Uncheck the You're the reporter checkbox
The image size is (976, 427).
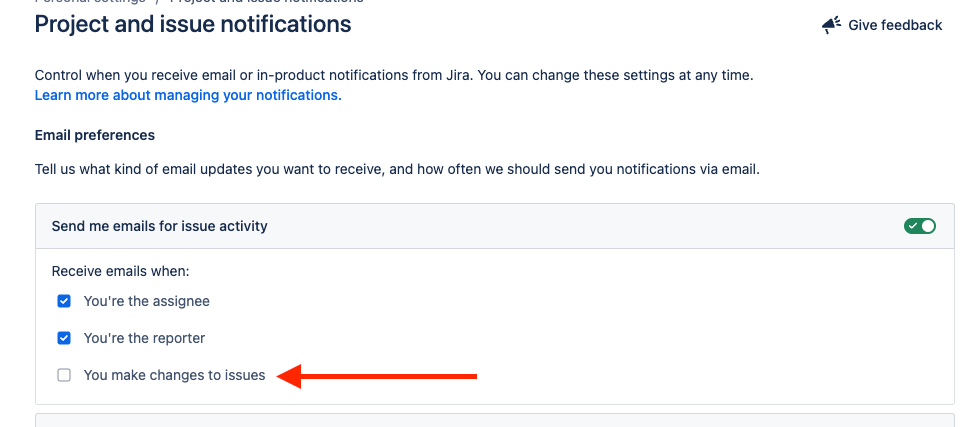[x=63, y=338]
